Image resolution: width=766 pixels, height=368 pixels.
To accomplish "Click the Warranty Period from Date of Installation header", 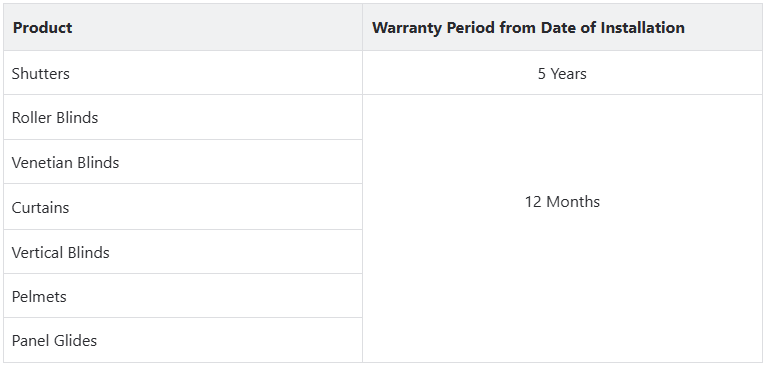I will click(562, 27).
